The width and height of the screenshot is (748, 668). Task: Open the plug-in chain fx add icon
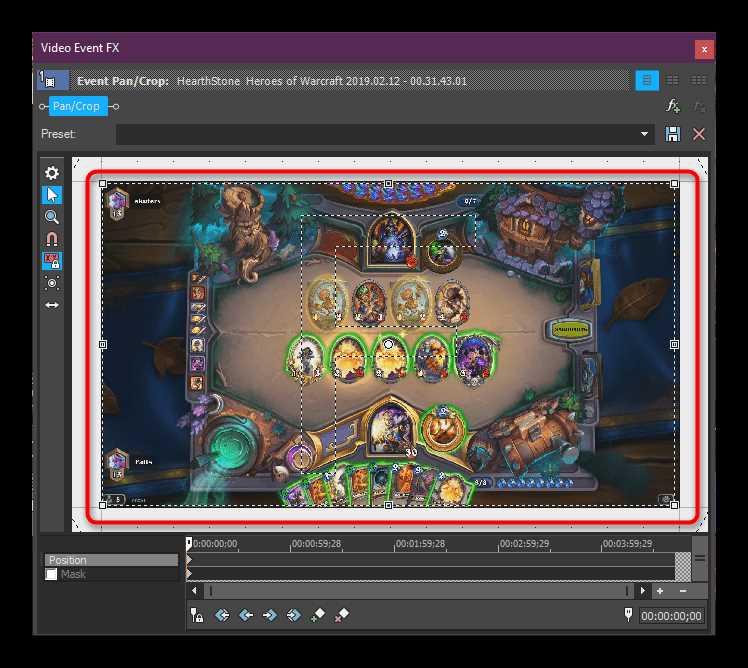pos(673,106)
